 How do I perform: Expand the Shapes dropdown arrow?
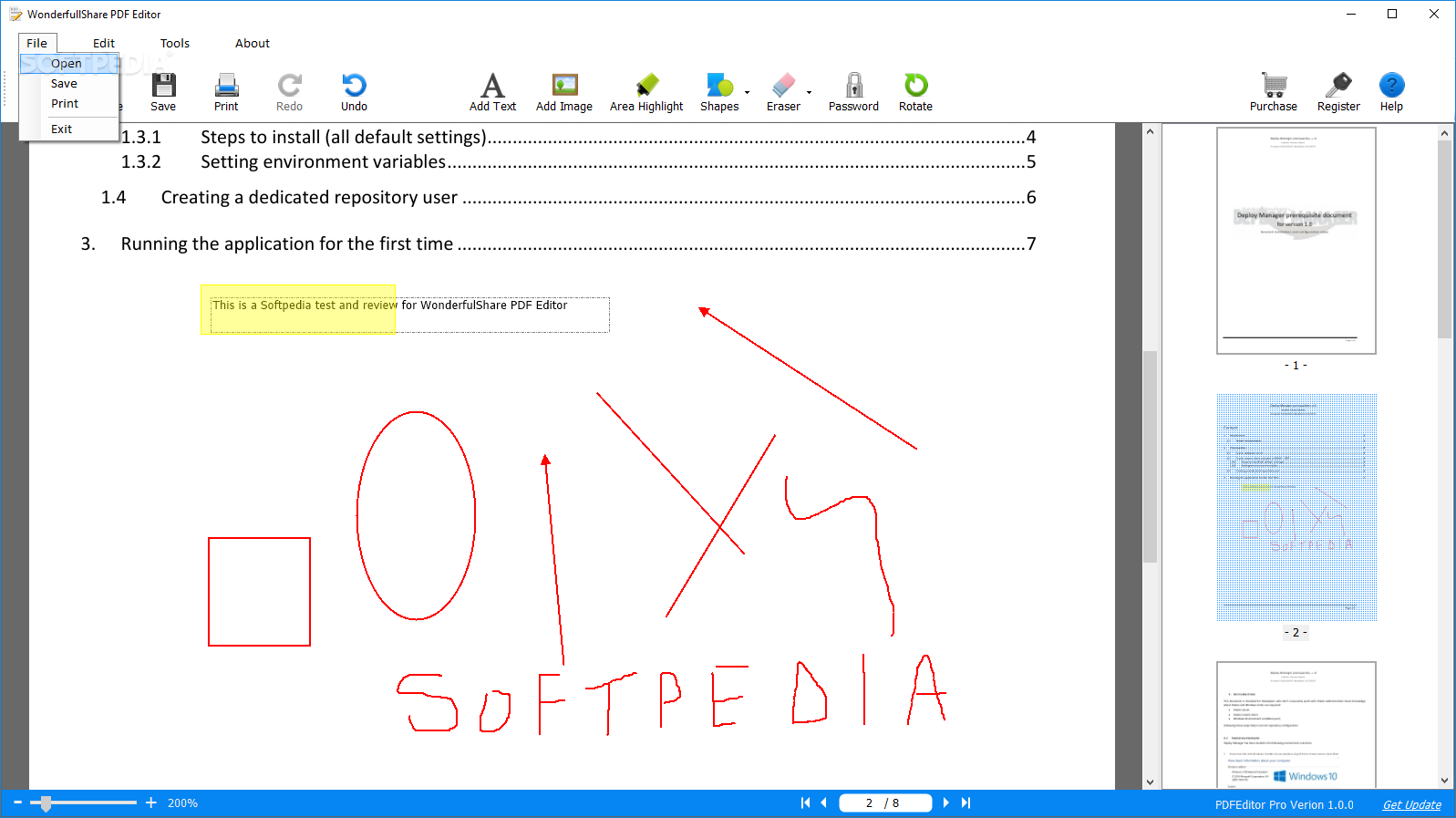tap(747, 93)
